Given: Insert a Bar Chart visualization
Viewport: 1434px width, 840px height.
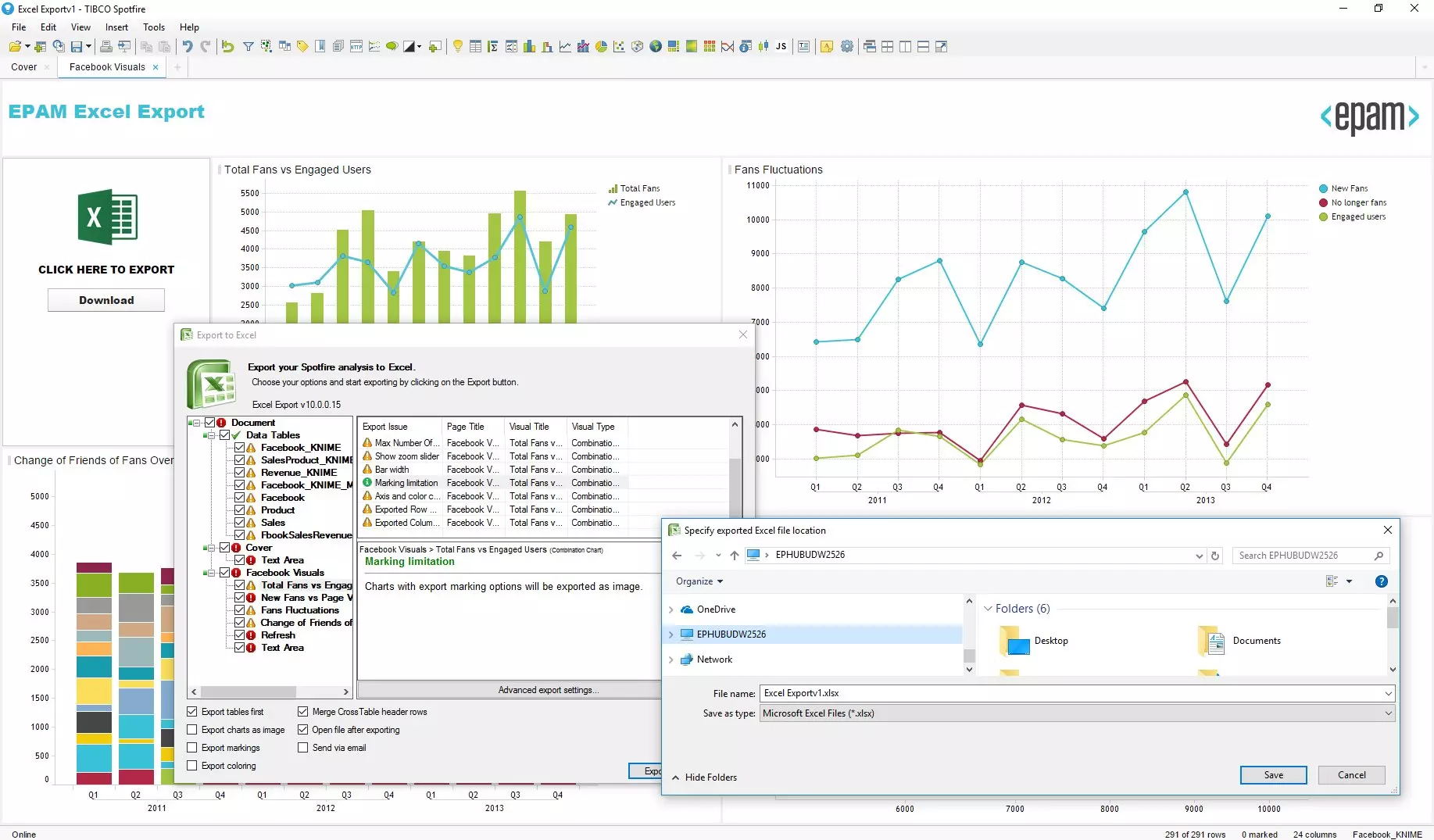Looking at the screenshot, I should [529, 47].
